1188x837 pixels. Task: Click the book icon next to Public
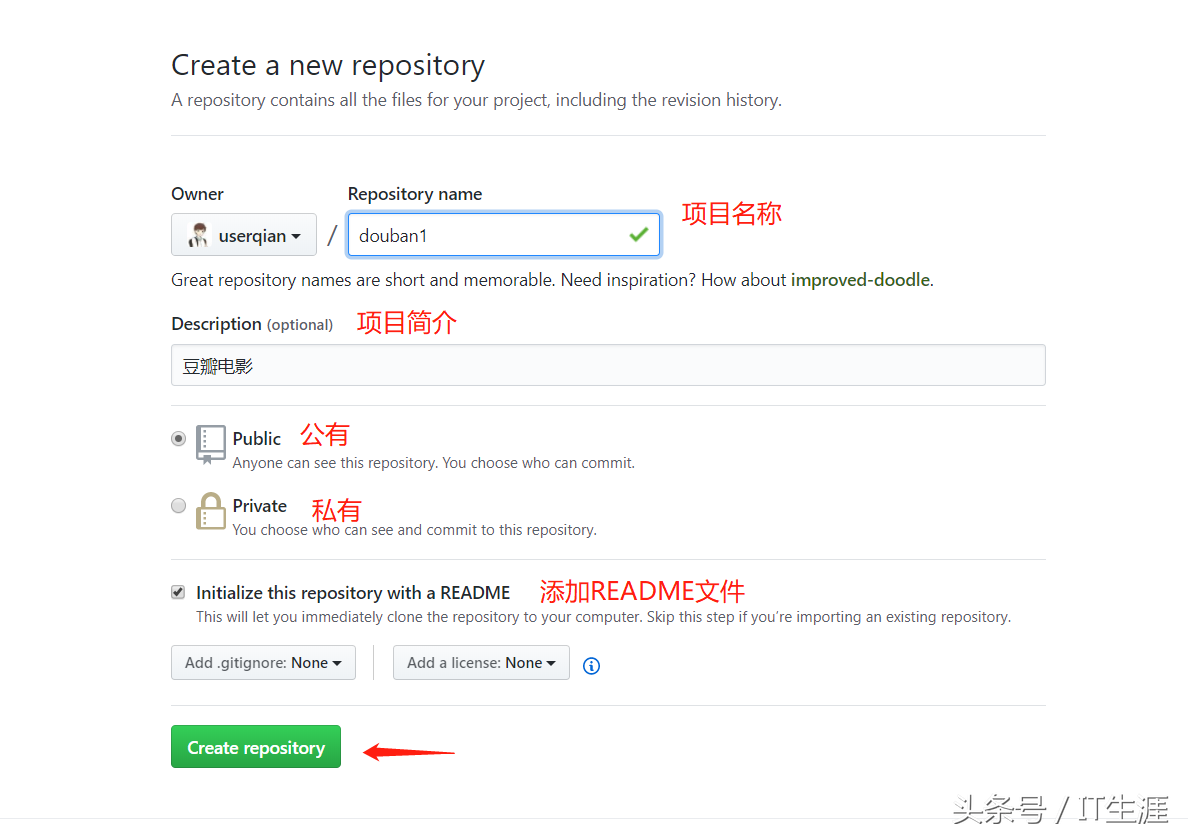[210, 444]
